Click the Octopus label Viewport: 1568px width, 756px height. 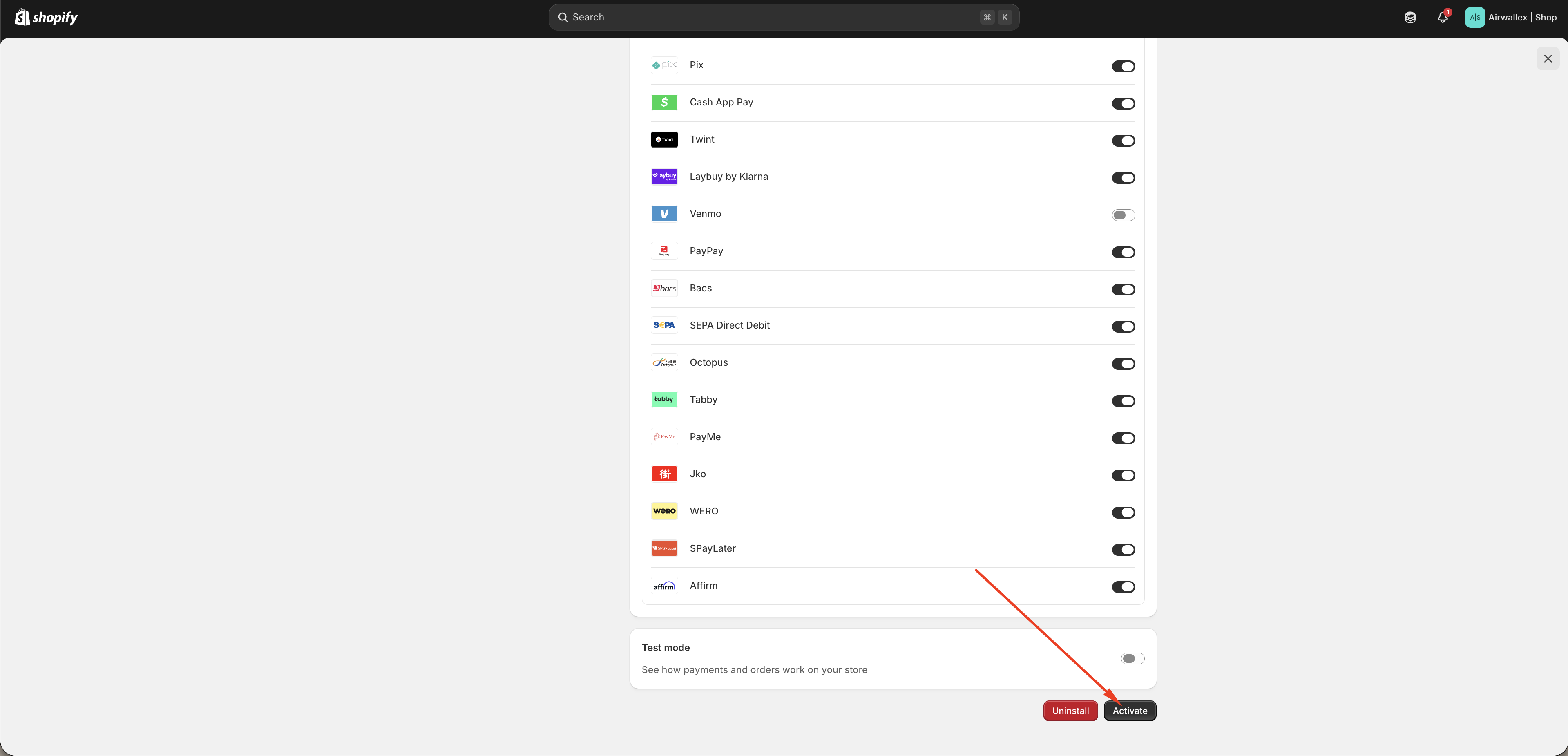point(708,363)
